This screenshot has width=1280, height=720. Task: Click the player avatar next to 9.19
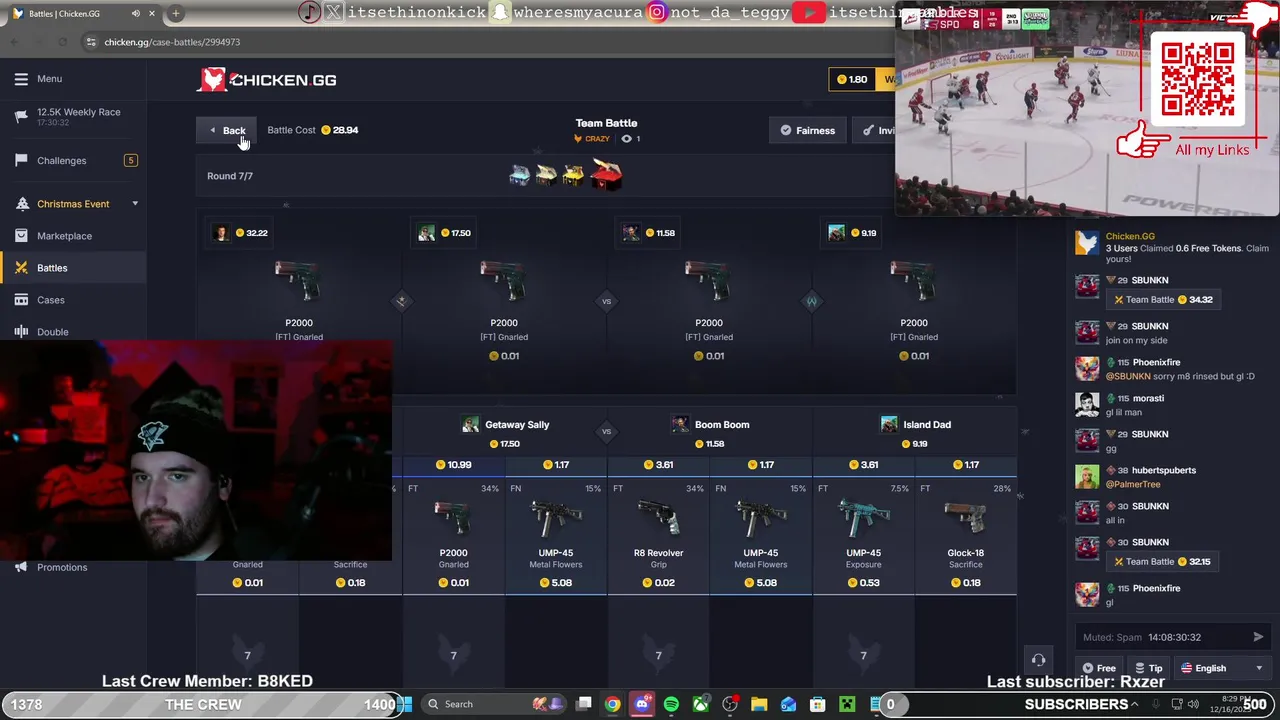point(836,233)
